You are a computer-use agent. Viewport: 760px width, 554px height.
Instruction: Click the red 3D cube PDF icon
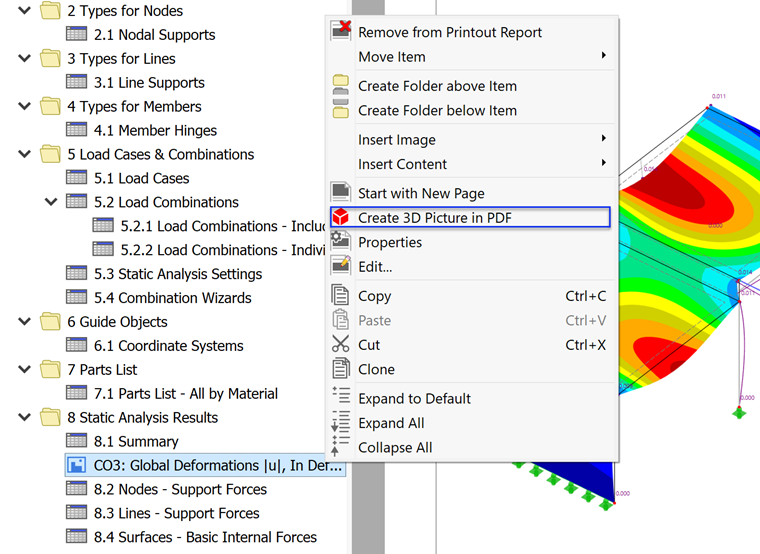pyautogui.click(x=341, y=217)
